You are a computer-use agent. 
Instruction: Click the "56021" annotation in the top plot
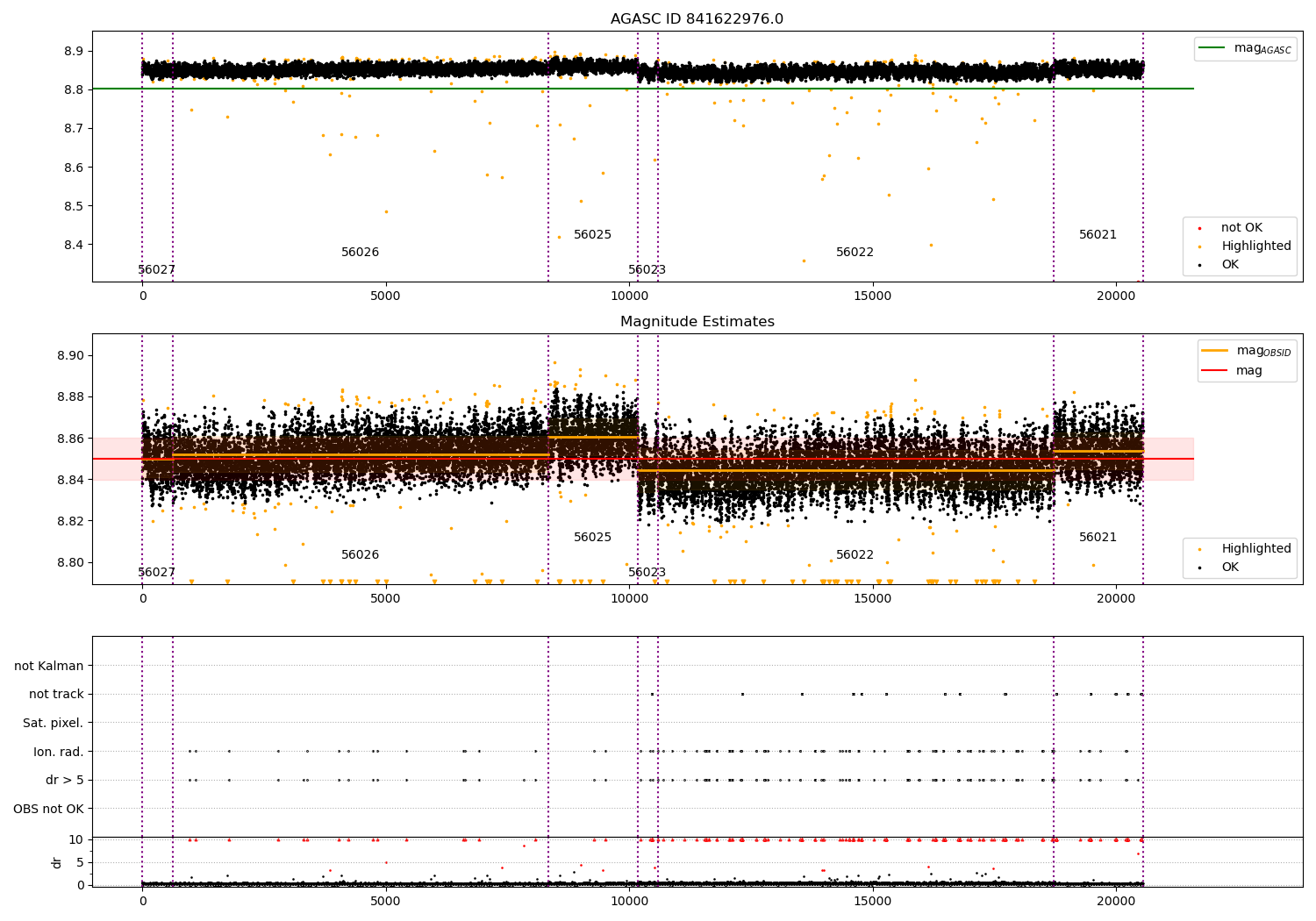(x=1098, y=234)
